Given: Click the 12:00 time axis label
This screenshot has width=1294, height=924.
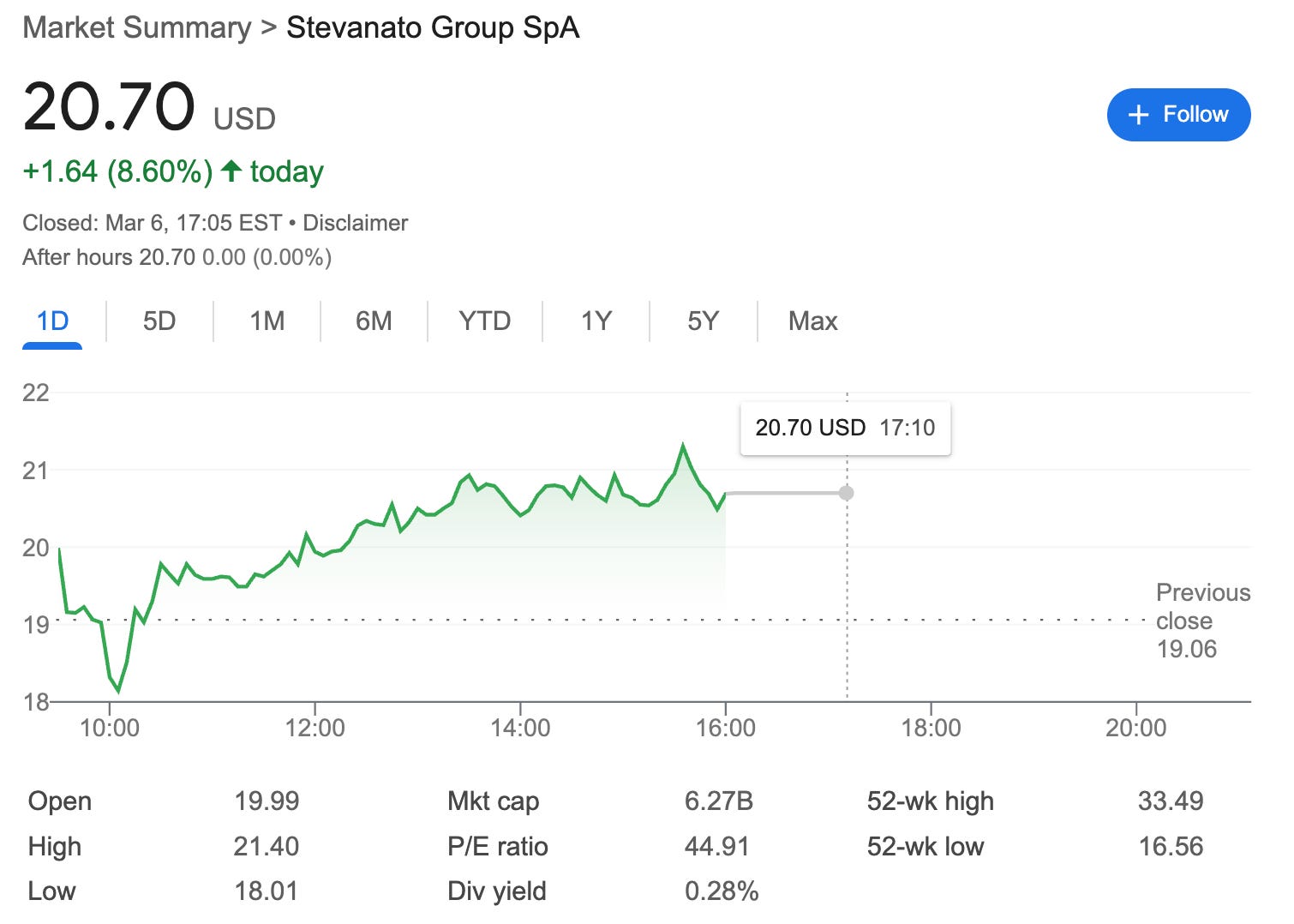Looking at the screenshot, I should click(315, 728).
